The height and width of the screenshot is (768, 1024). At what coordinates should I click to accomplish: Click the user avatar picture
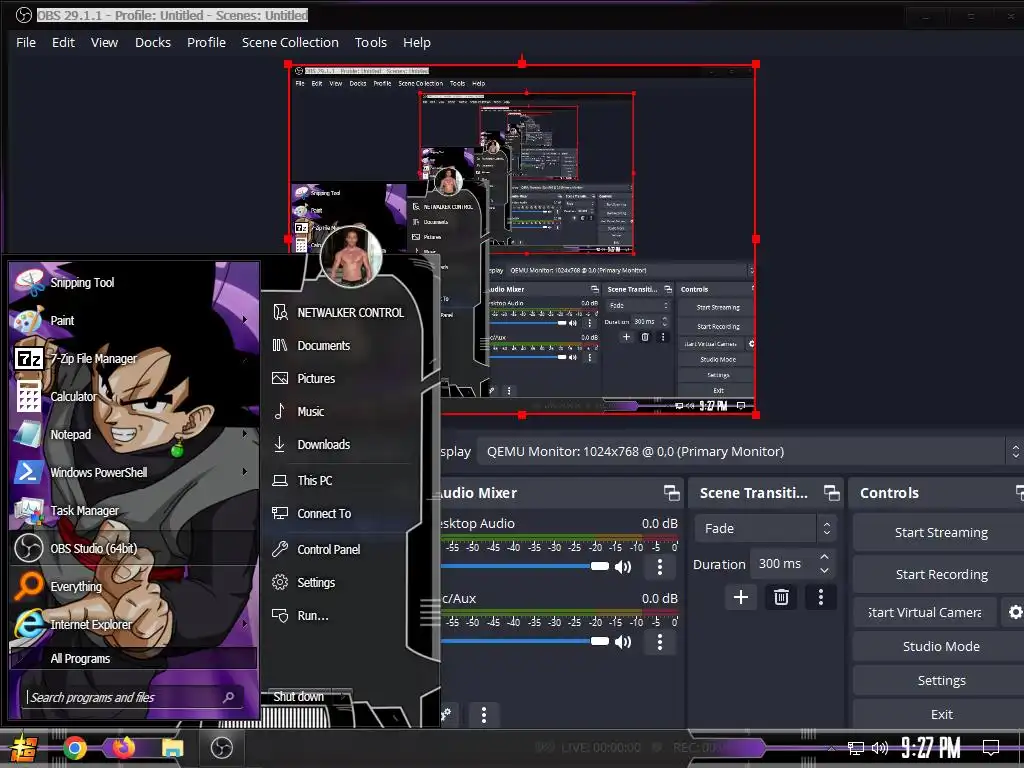pos(351,257)
